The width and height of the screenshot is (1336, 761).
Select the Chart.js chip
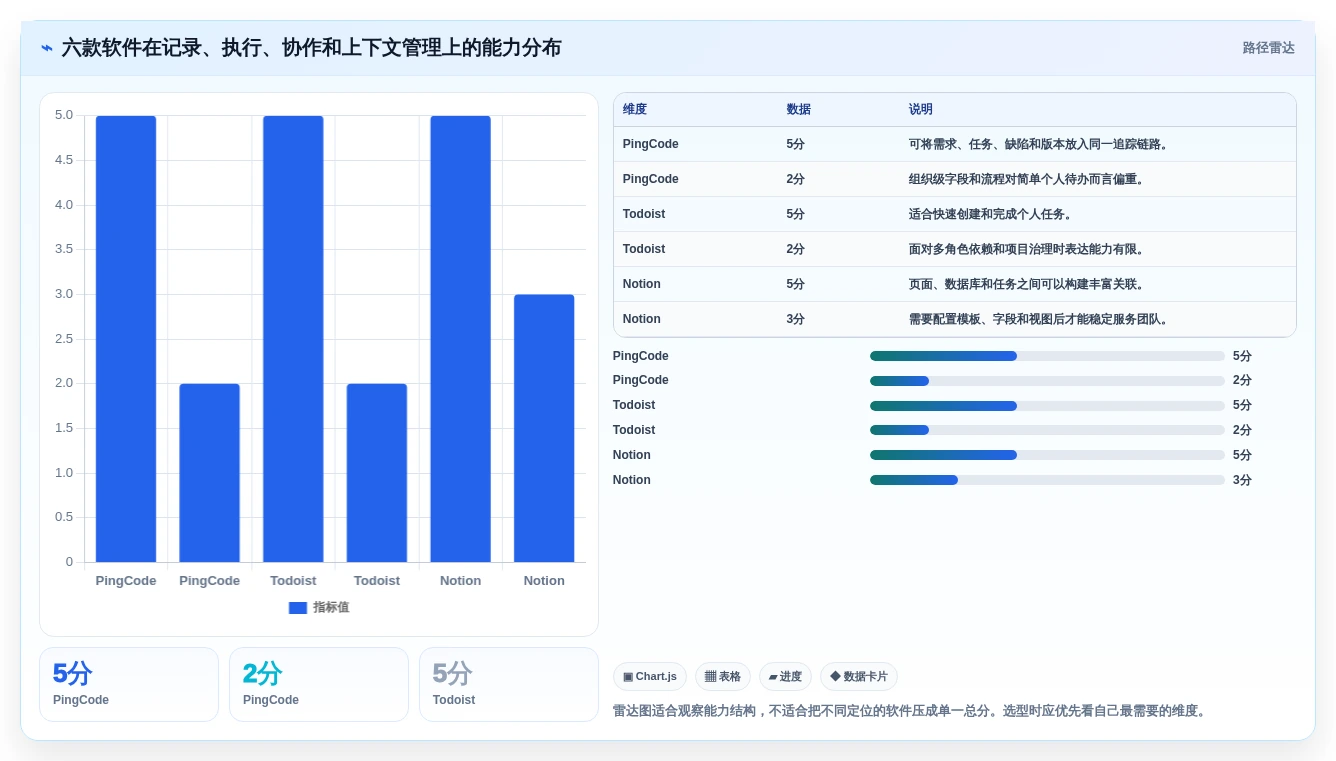coord(650,677)
